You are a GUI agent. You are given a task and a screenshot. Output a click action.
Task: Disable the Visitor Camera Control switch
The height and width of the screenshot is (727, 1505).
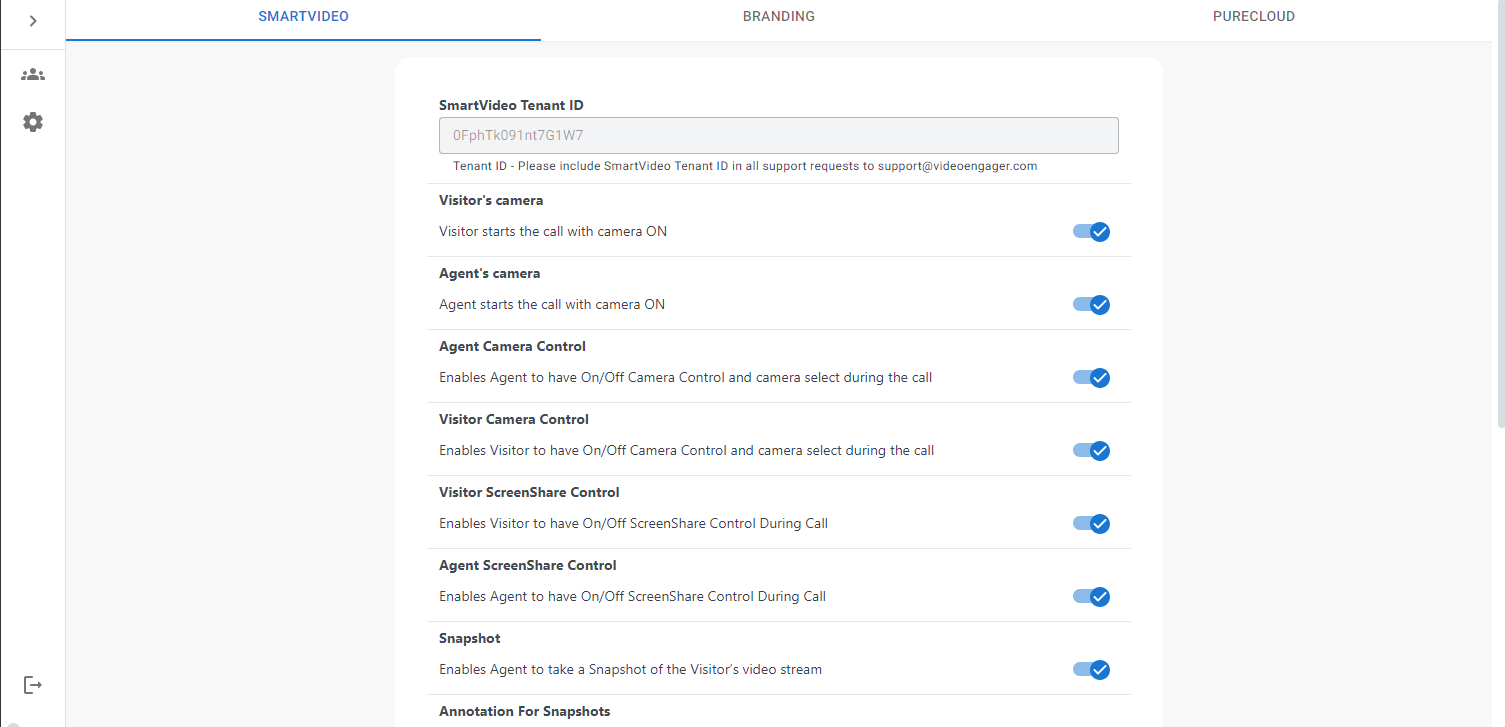[x=1091, y=451]
